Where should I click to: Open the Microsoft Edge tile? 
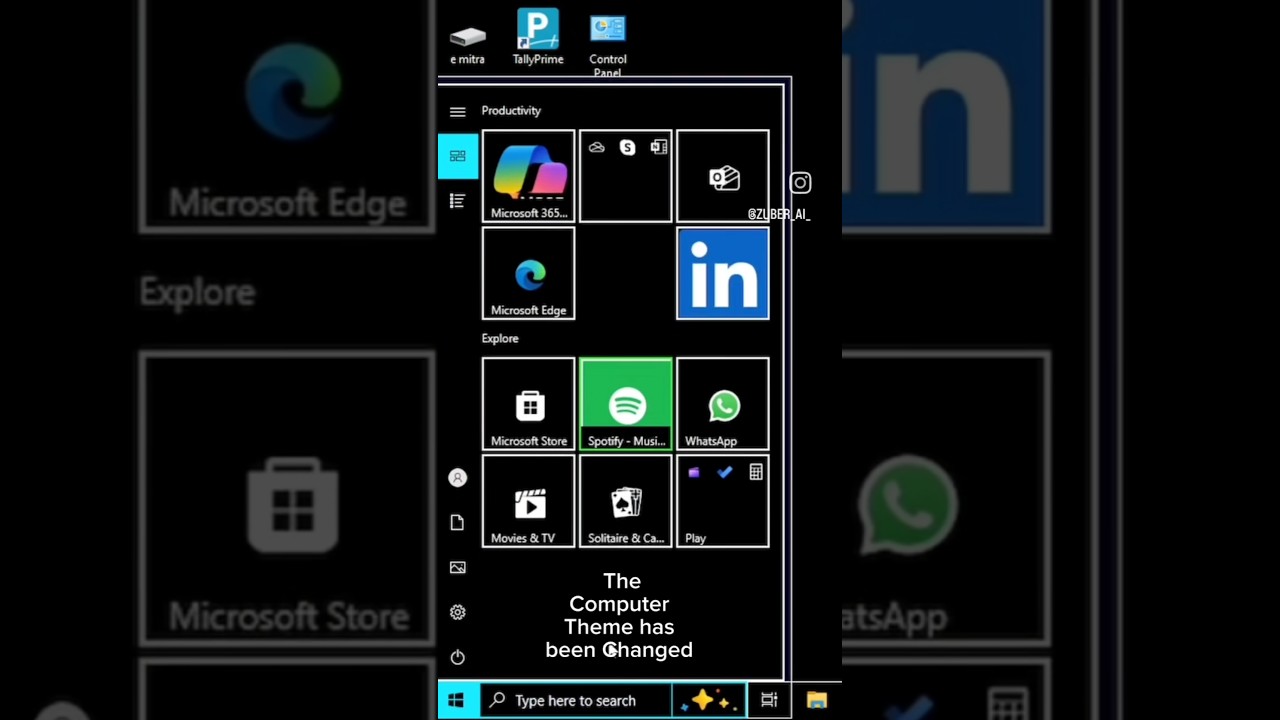click(528, 273)
